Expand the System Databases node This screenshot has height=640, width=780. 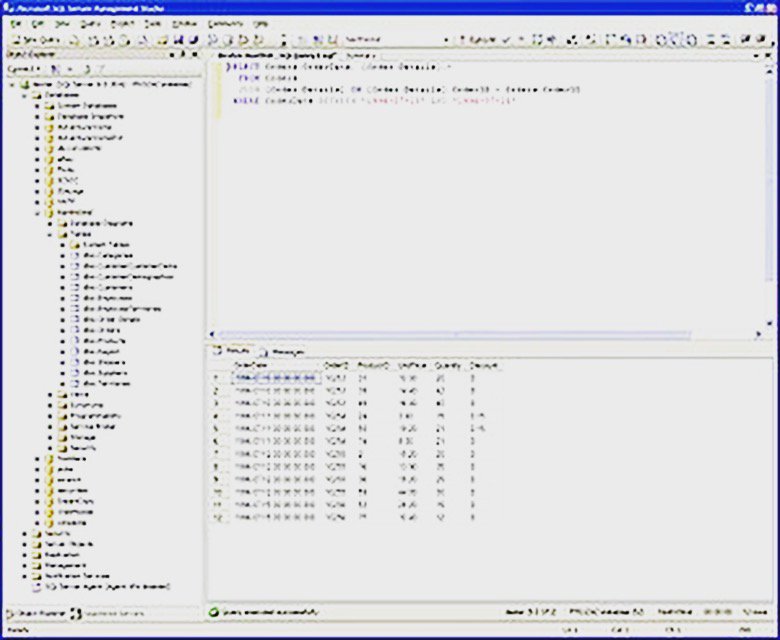click(37, 106)
